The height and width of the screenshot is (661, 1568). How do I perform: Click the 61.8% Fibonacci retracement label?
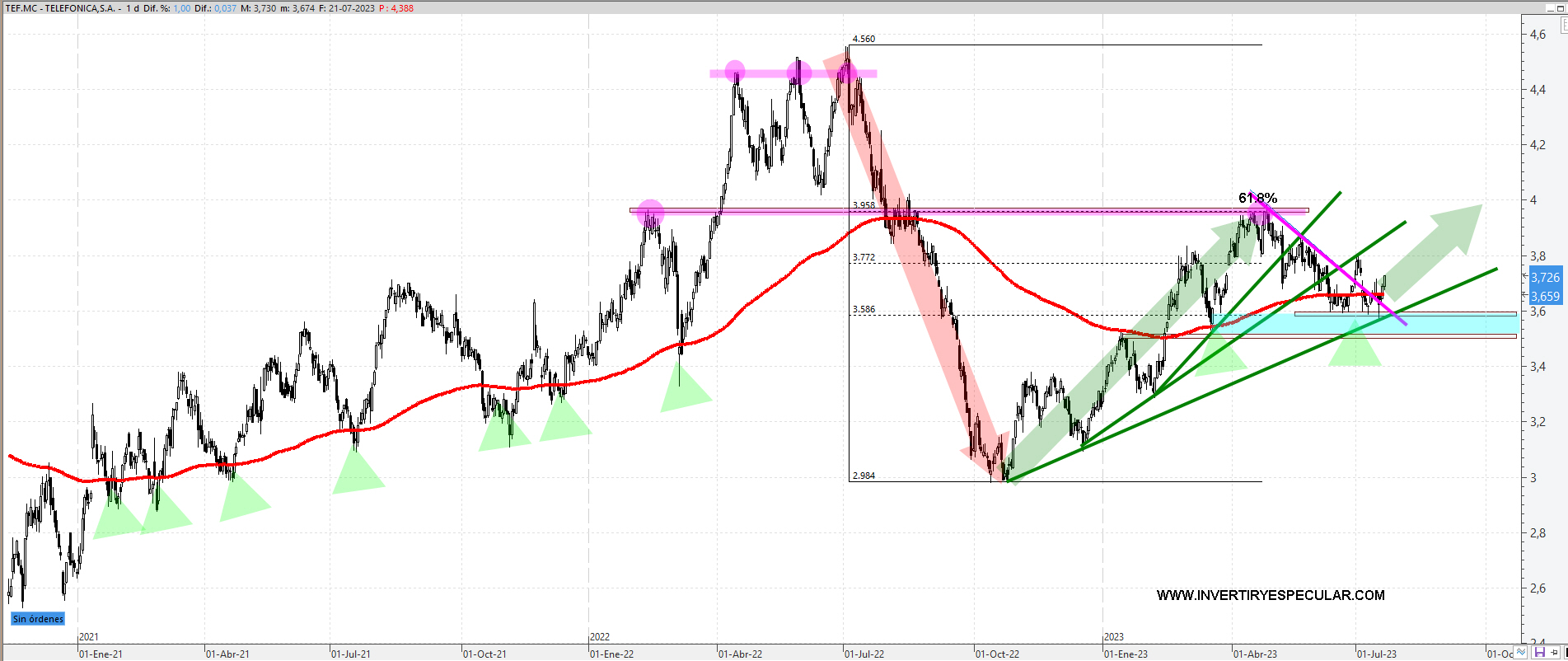tap(1257, 198)
